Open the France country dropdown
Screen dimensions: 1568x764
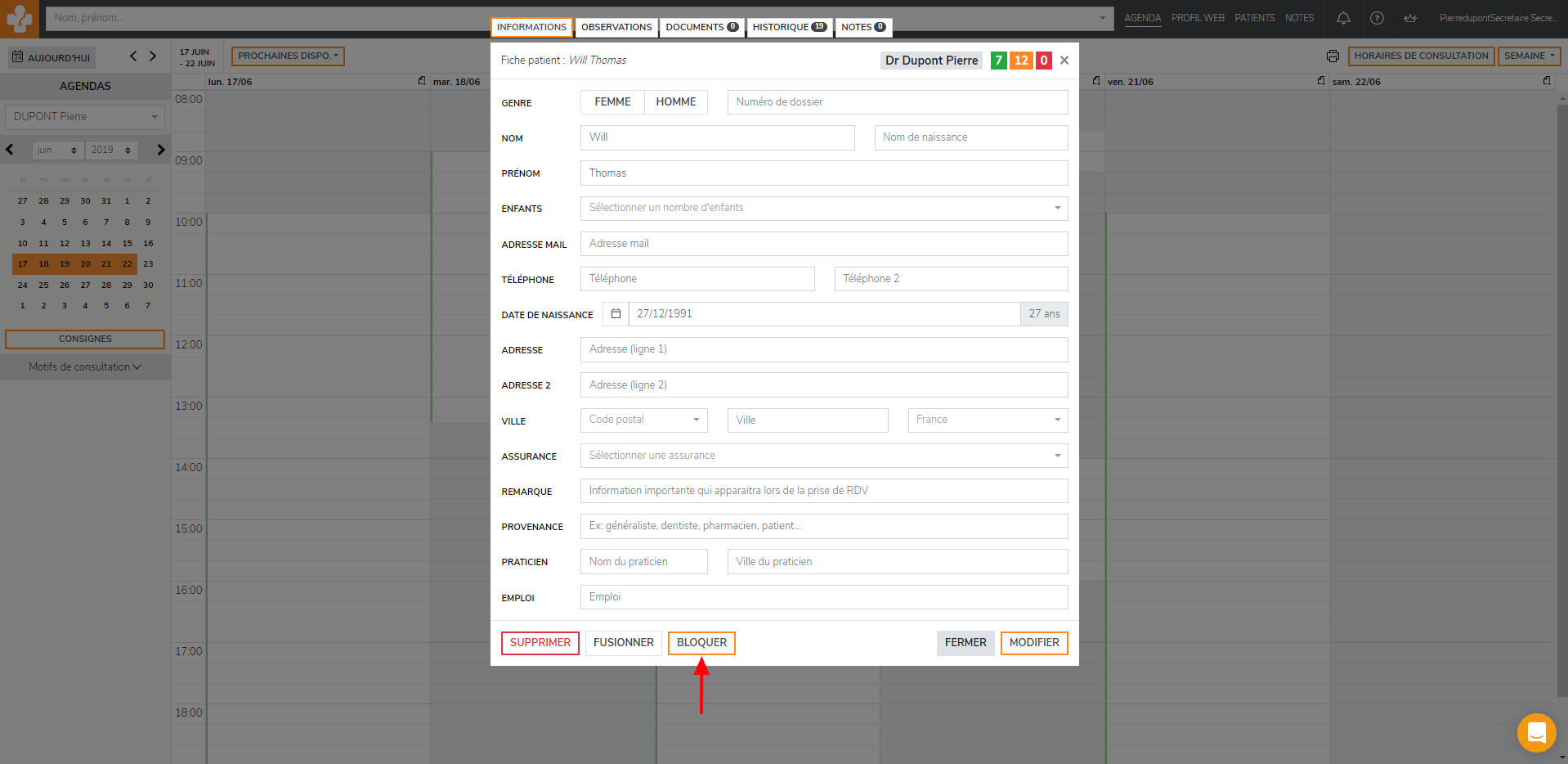tap(987, 420)
